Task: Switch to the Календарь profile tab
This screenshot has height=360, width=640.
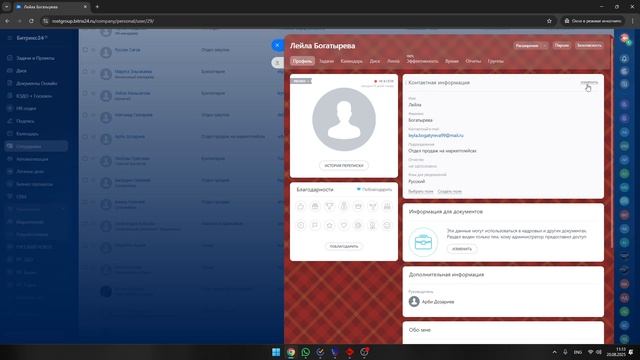Action: click(351, 61)
